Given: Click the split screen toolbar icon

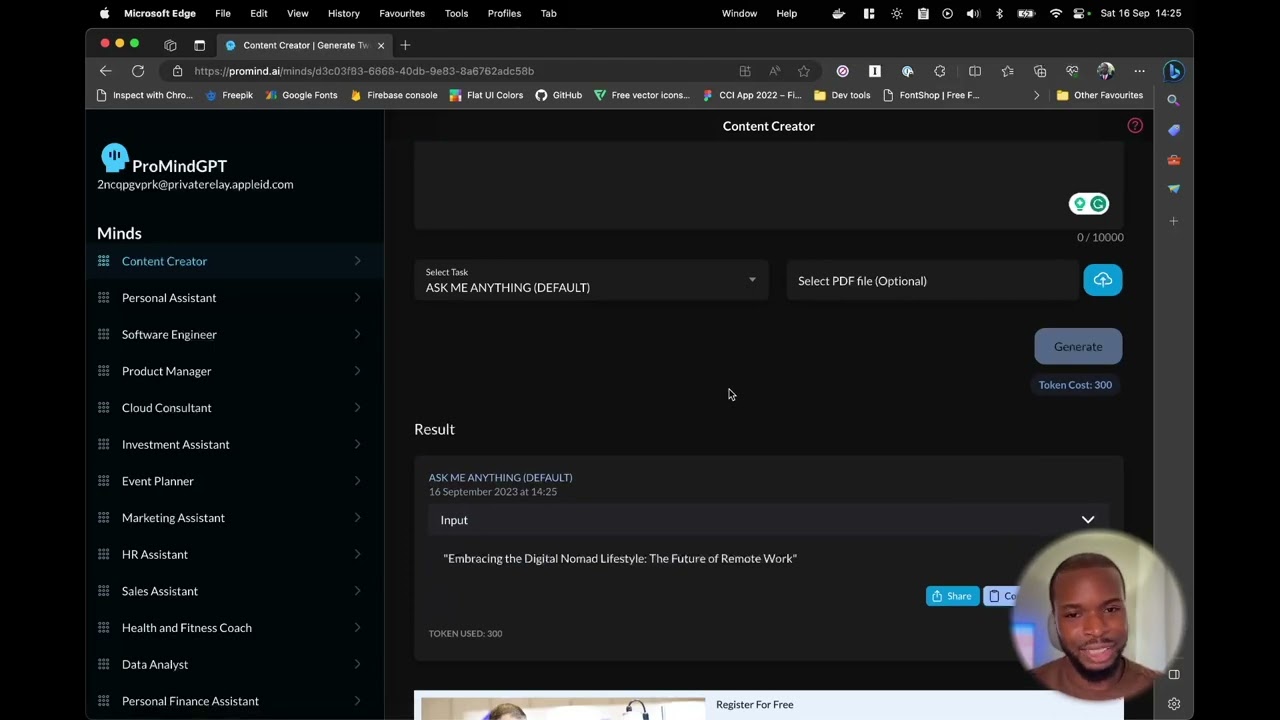Looking at the screenshot, I should (975, 71).
